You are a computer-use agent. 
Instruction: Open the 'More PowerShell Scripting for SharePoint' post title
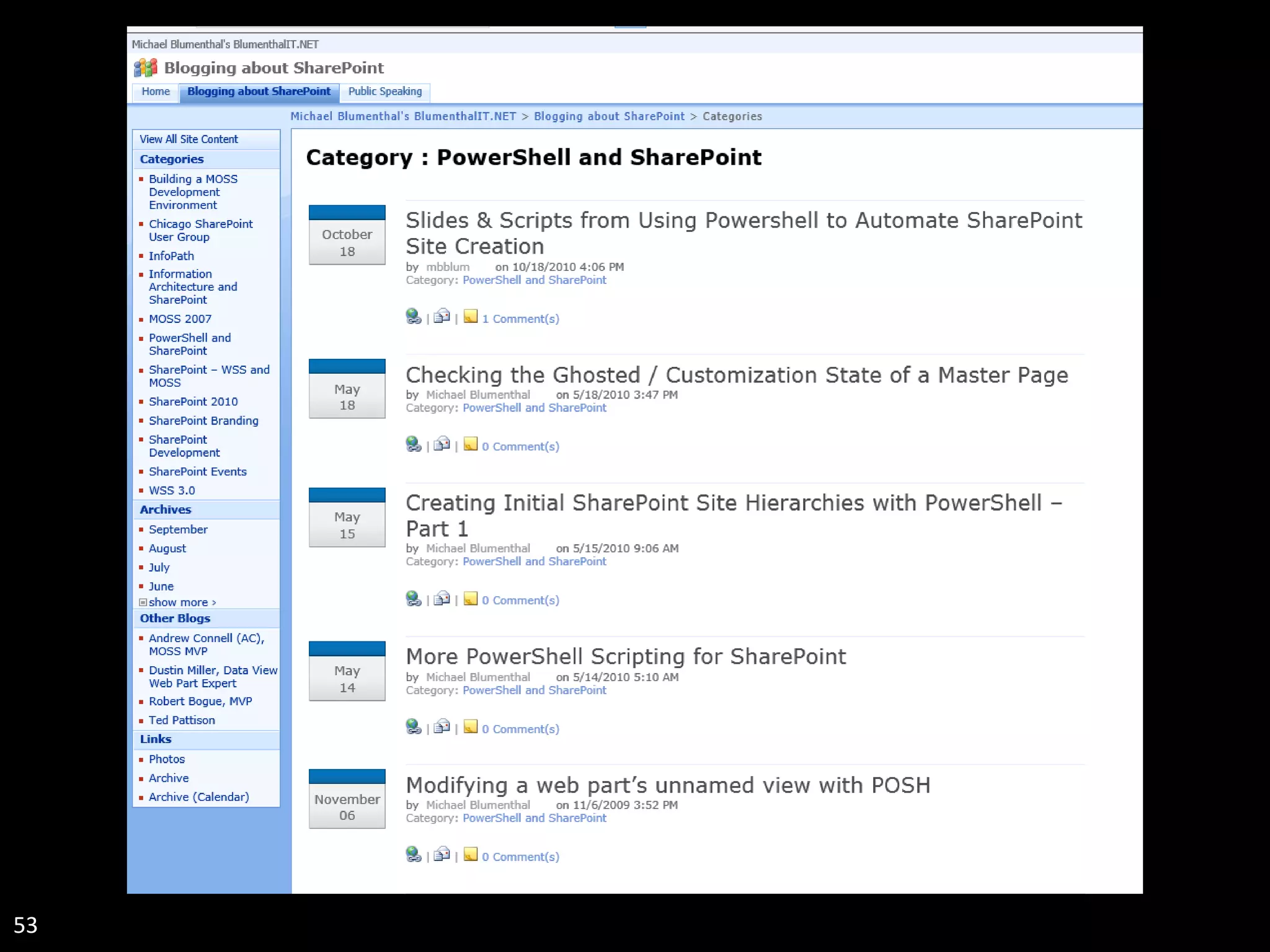click(x=625, y=656)
